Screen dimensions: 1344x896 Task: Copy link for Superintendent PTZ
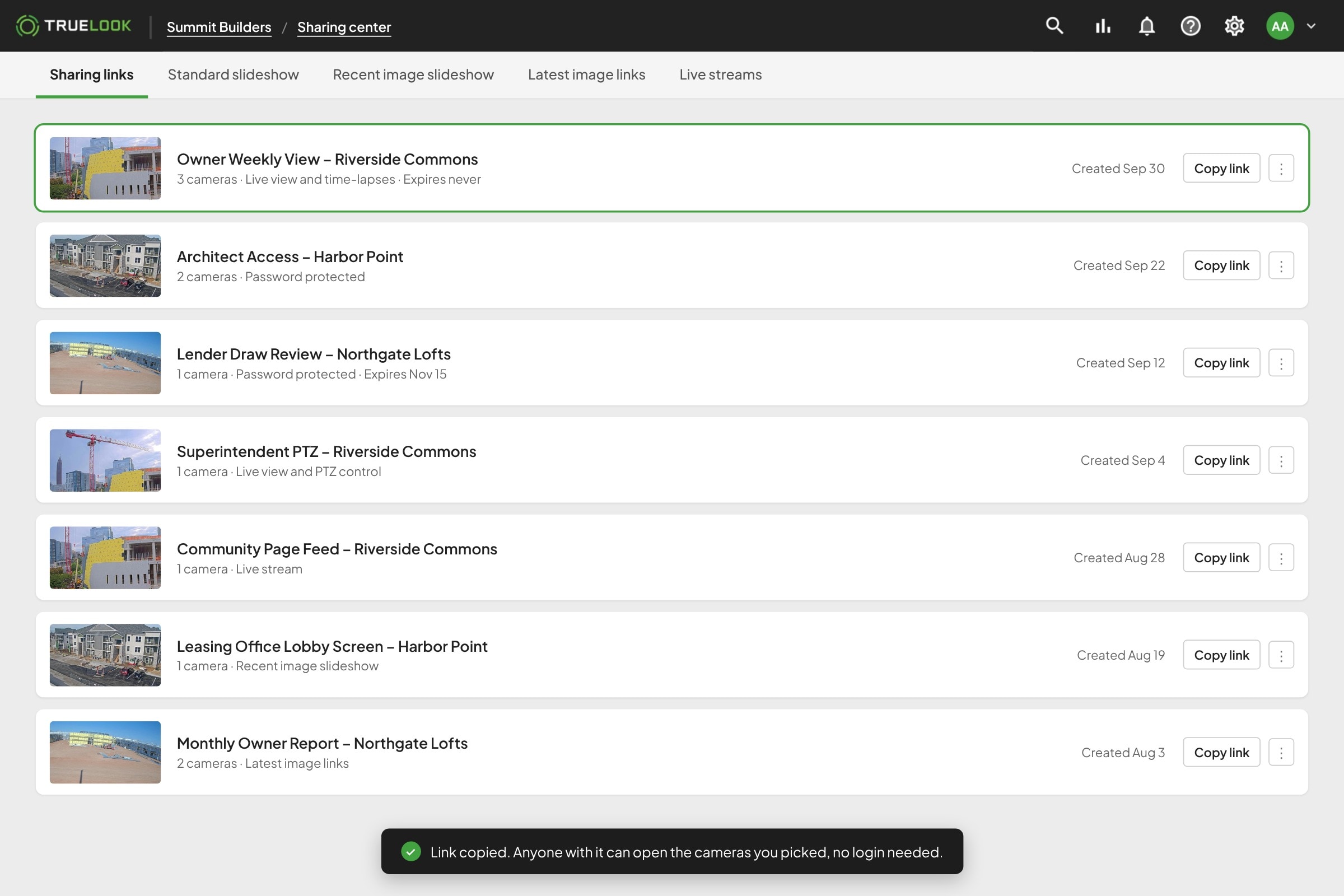tap(1221, 460)
